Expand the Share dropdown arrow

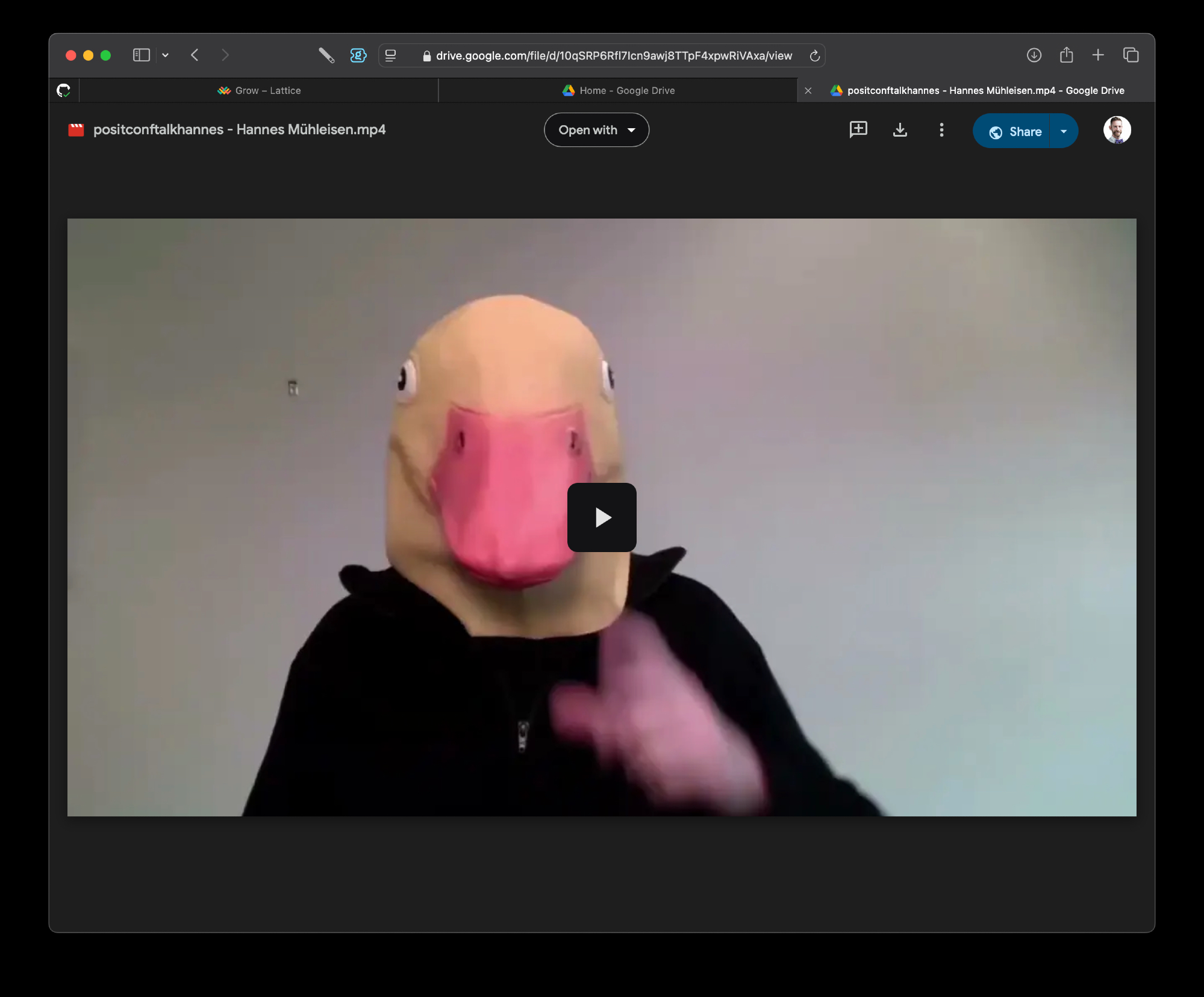coord(1064,131)
